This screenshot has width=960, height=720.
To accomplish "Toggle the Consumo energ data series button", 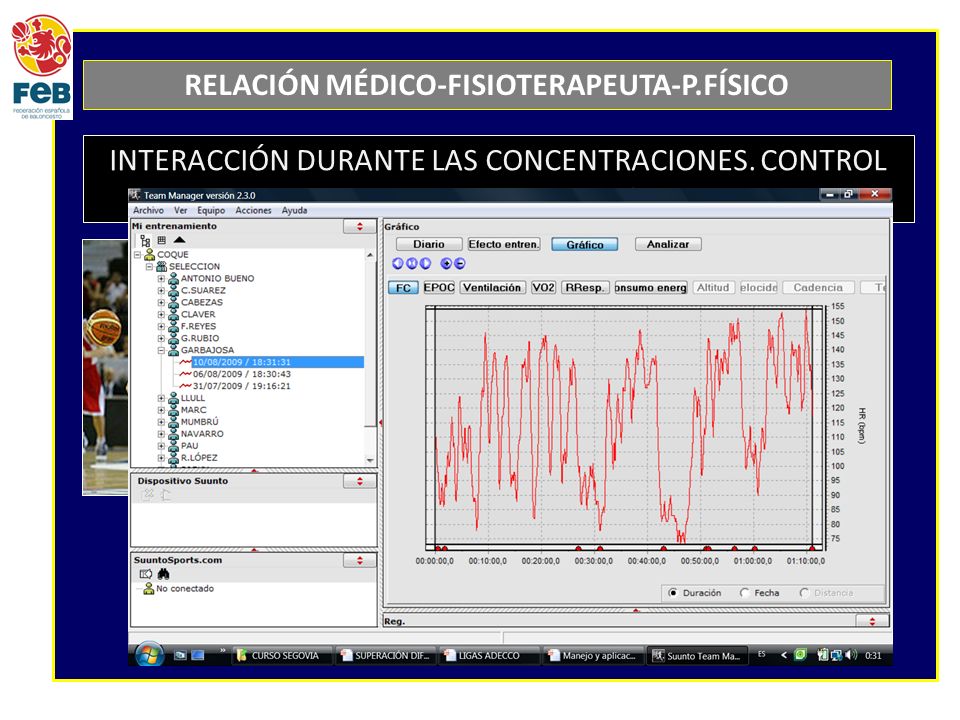I will pos(651,288).
